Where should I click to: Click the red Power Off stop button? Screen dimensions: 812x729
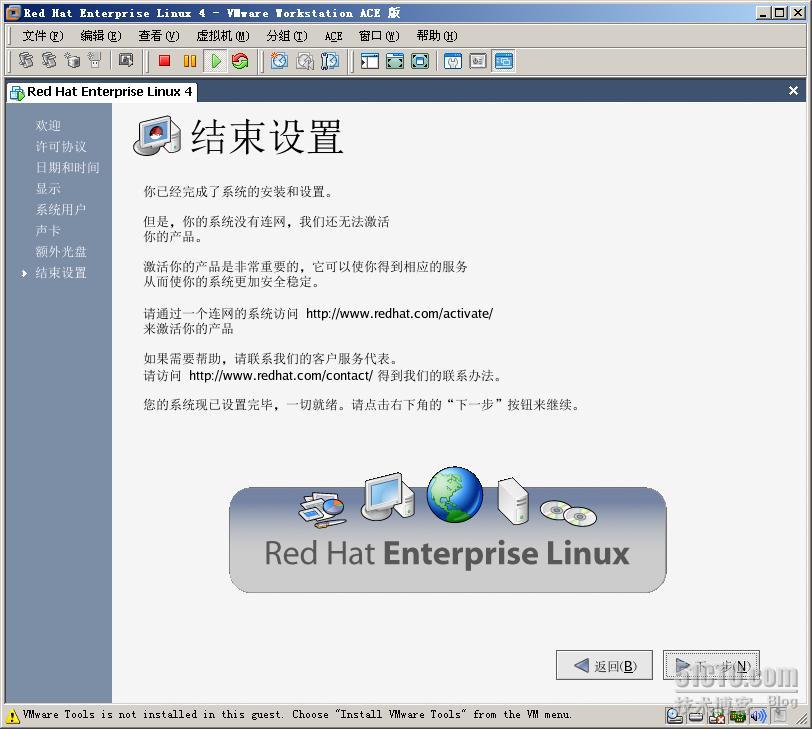165,61
